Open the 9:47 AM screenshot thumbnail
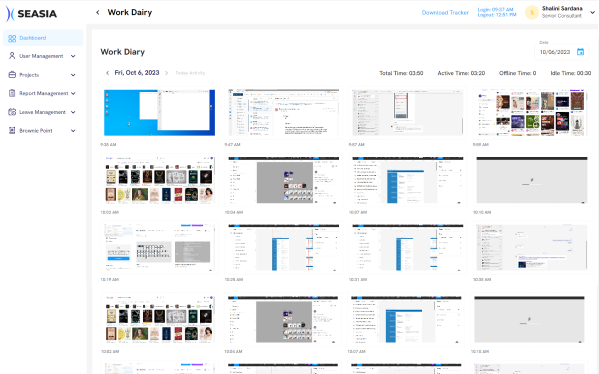Image resolution: width=599 pixels, height=374 pixels. pyautogui.click(x=283, y=113)
